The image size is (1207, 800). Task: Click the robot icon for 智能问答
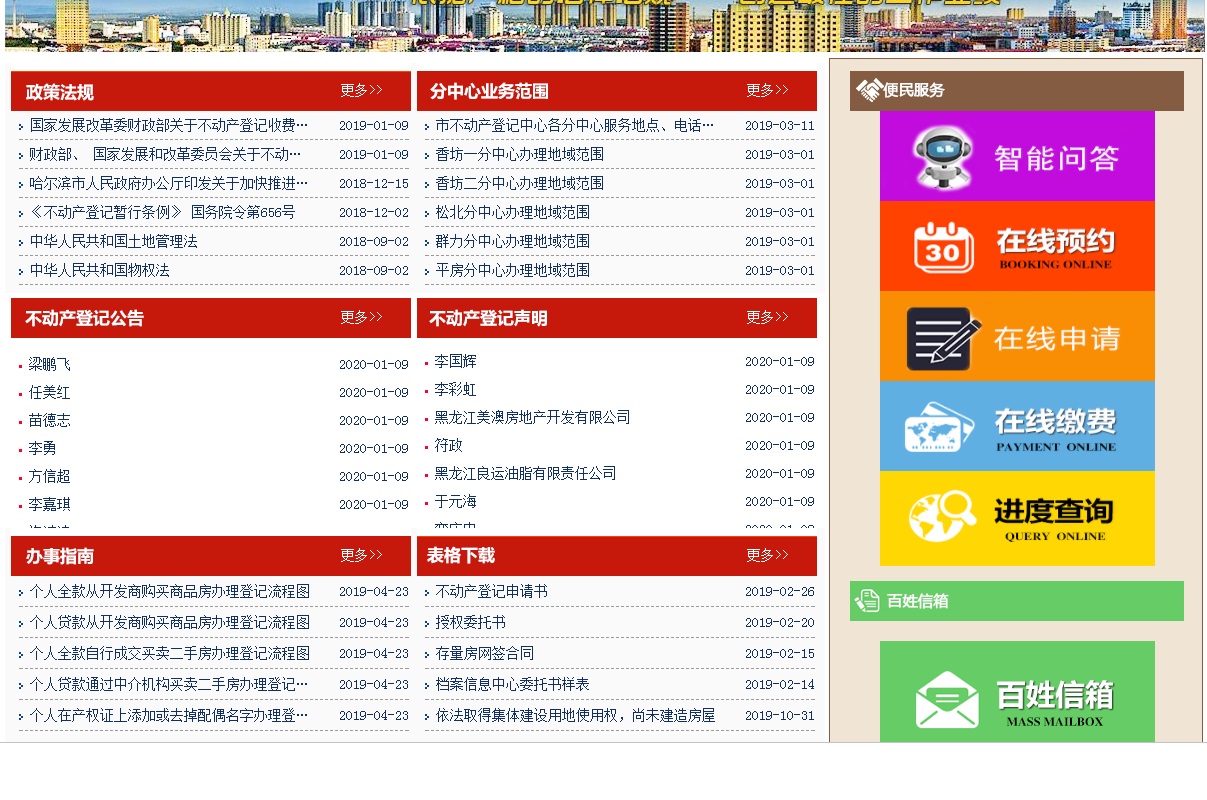click(944, 157)
